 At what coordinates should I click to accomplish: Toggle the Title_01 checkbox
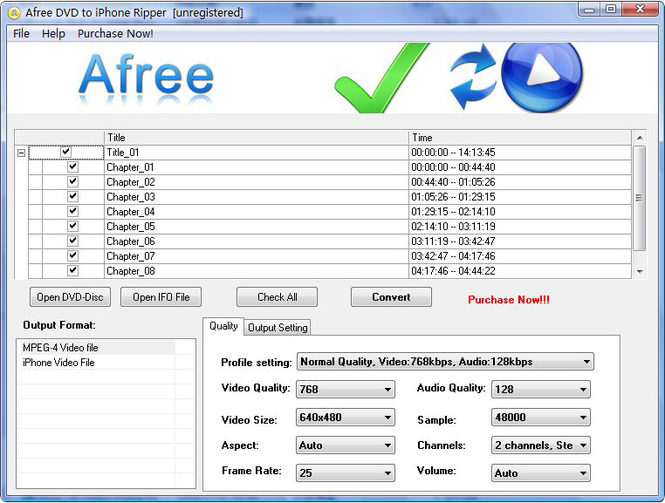[66, 151]
